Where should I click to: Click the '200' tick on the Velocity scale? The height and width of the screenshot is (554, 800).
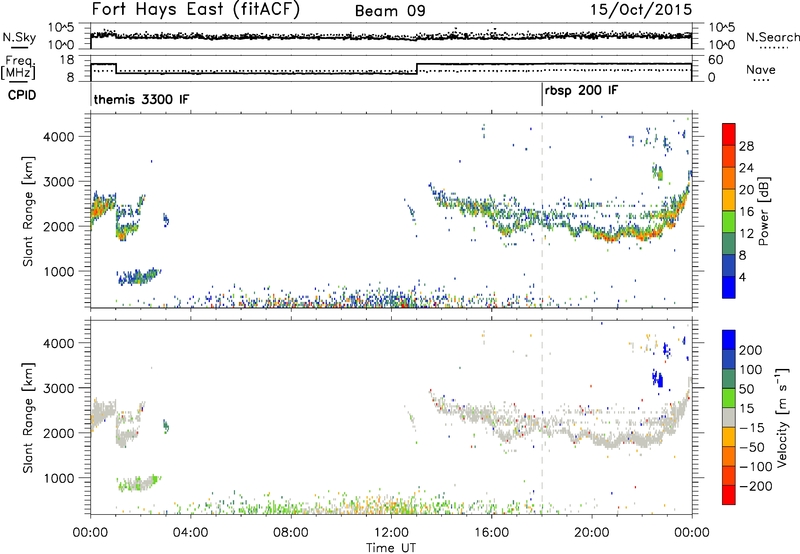pos(751,350)
